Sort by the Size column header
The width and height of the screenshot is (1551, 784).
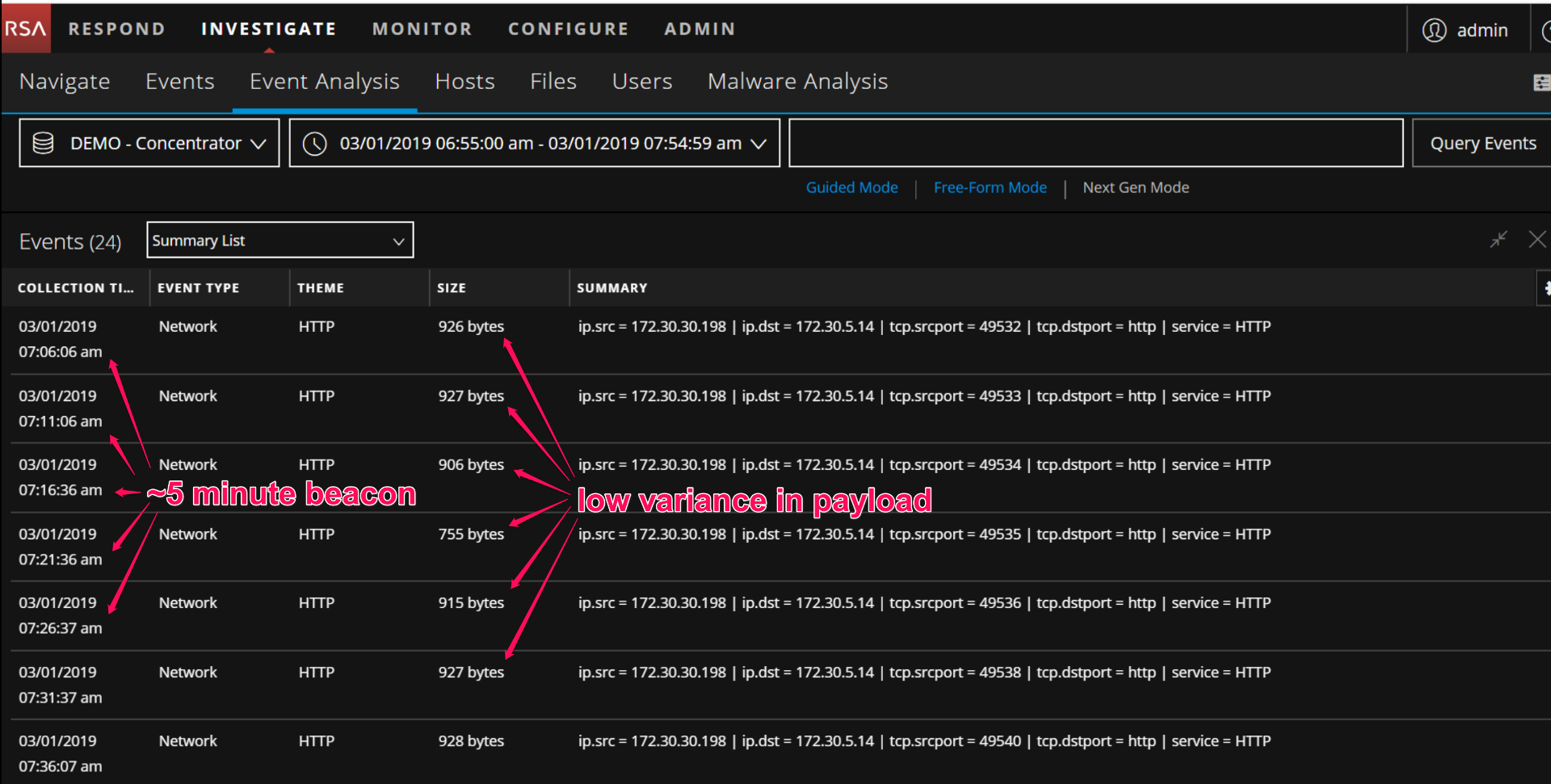(452, 288)
